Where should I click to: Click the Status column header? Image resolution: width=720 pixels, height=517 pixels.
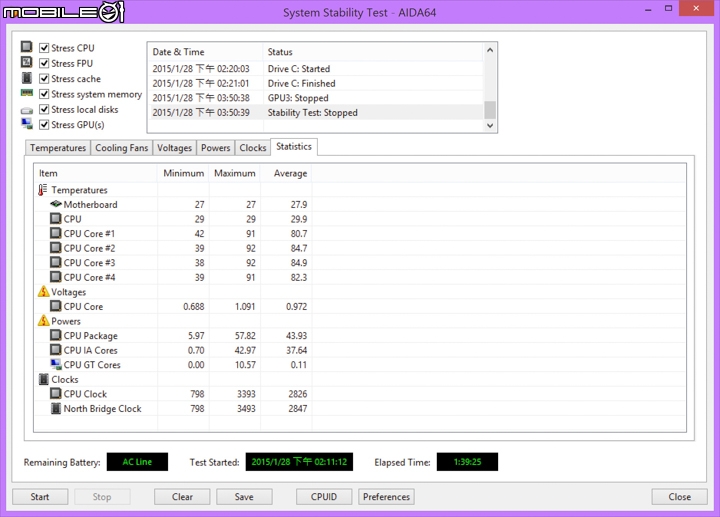pos(373,52)
